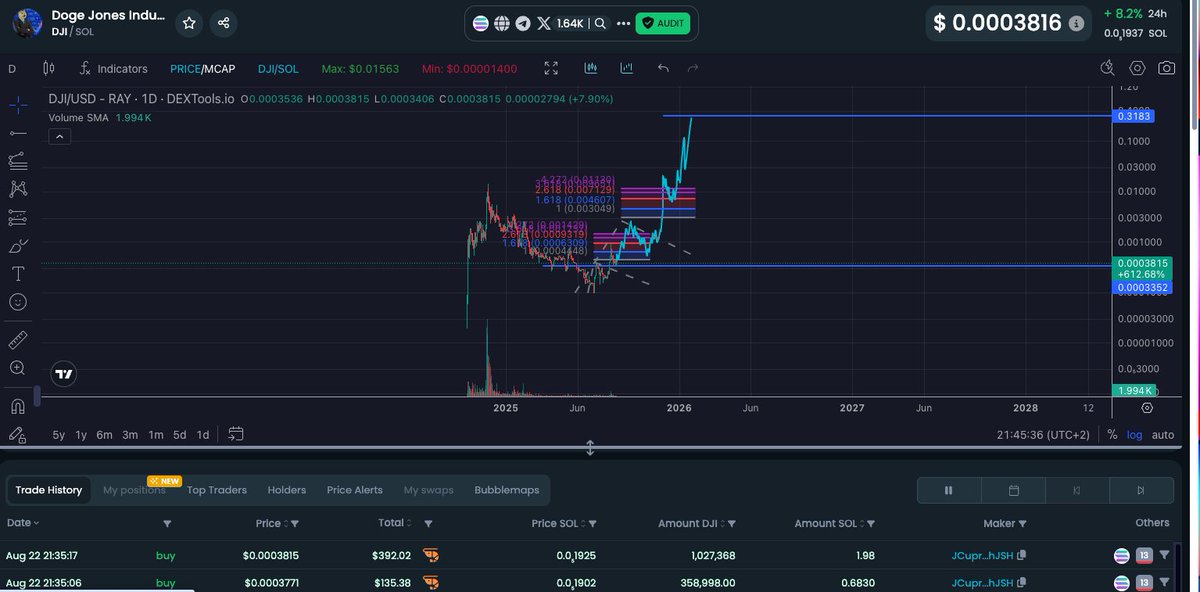Screen dimensions: 1200x592
Task: Toggle lock all drawings pencil icon
Action: [x=17, y=434]
